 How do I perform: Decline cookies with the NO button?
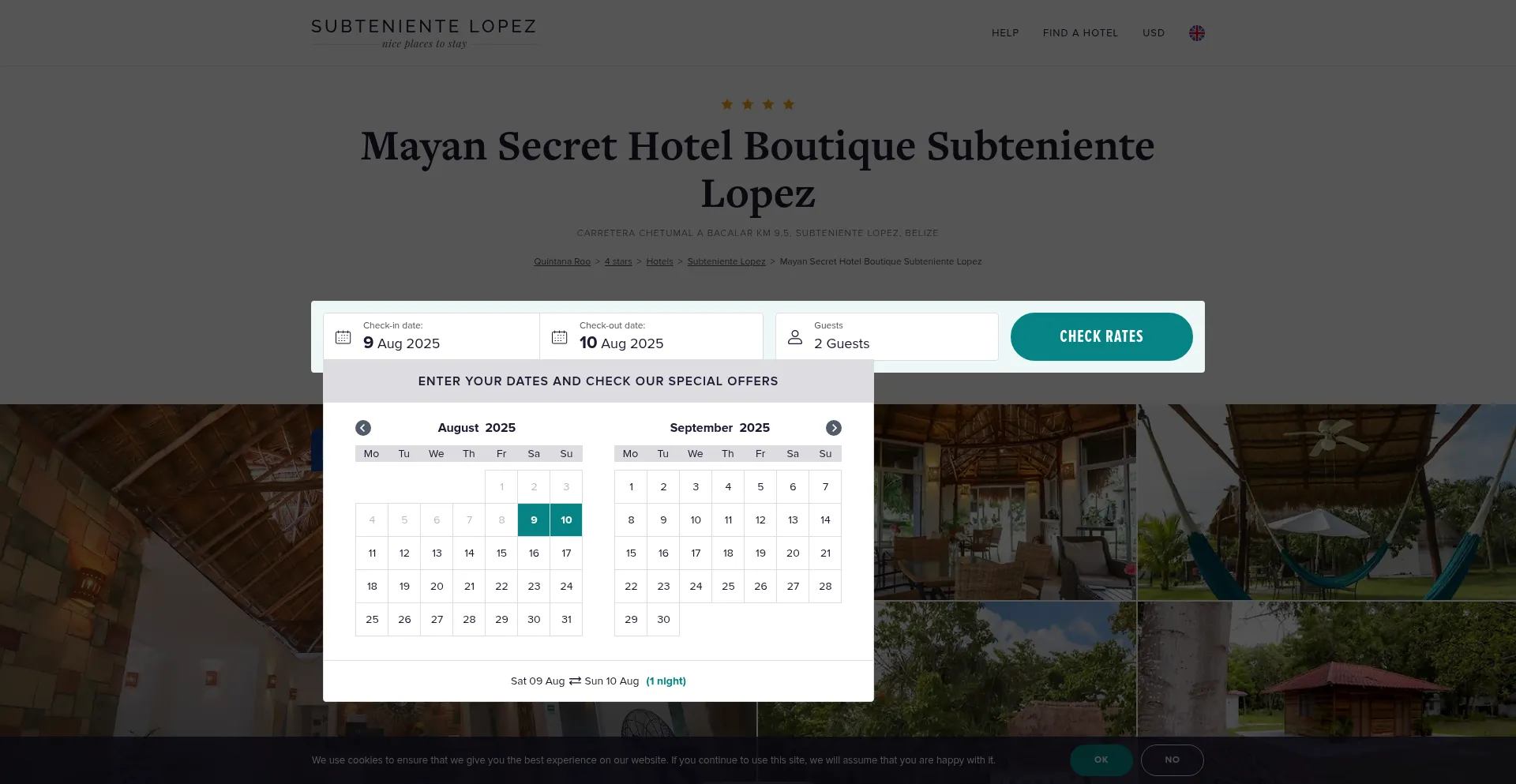point(1173,760)
